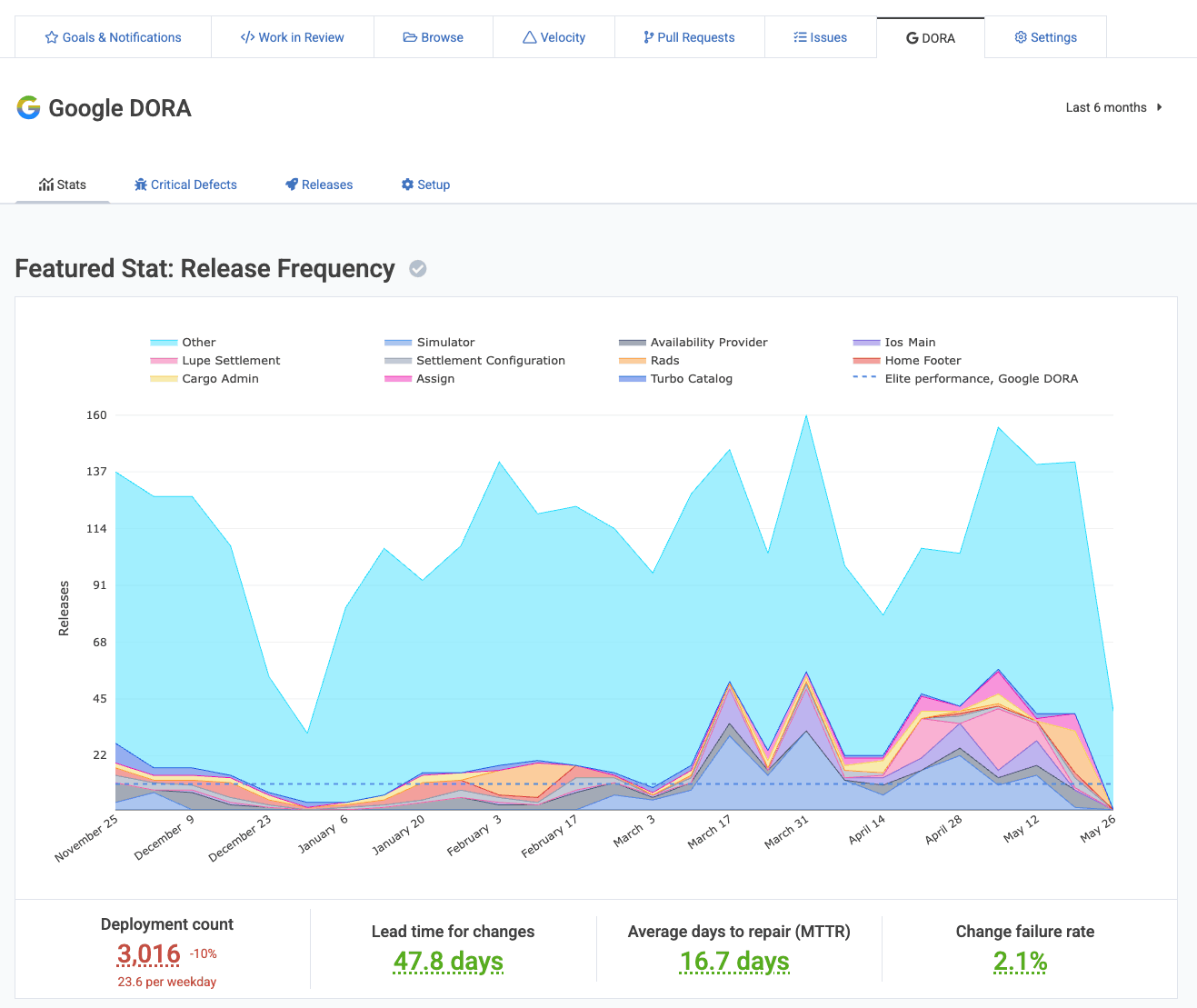The image size is (1197, 1008).
Task: Open the 47.8 days lead time stat
Action: (448, 962)
